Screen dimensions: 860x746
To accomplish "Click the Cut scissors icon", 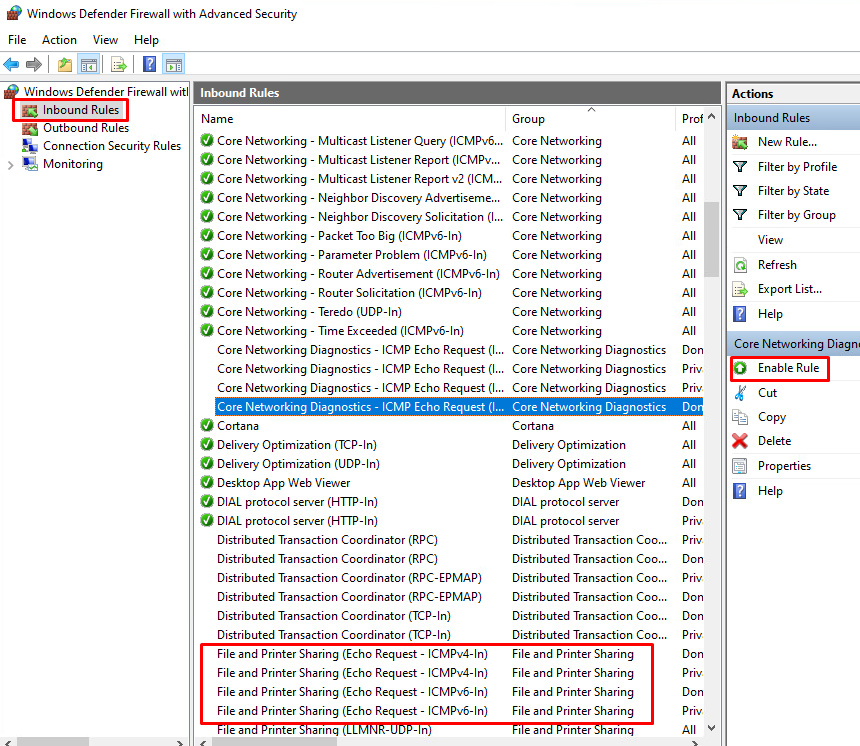I will (740, 393).
